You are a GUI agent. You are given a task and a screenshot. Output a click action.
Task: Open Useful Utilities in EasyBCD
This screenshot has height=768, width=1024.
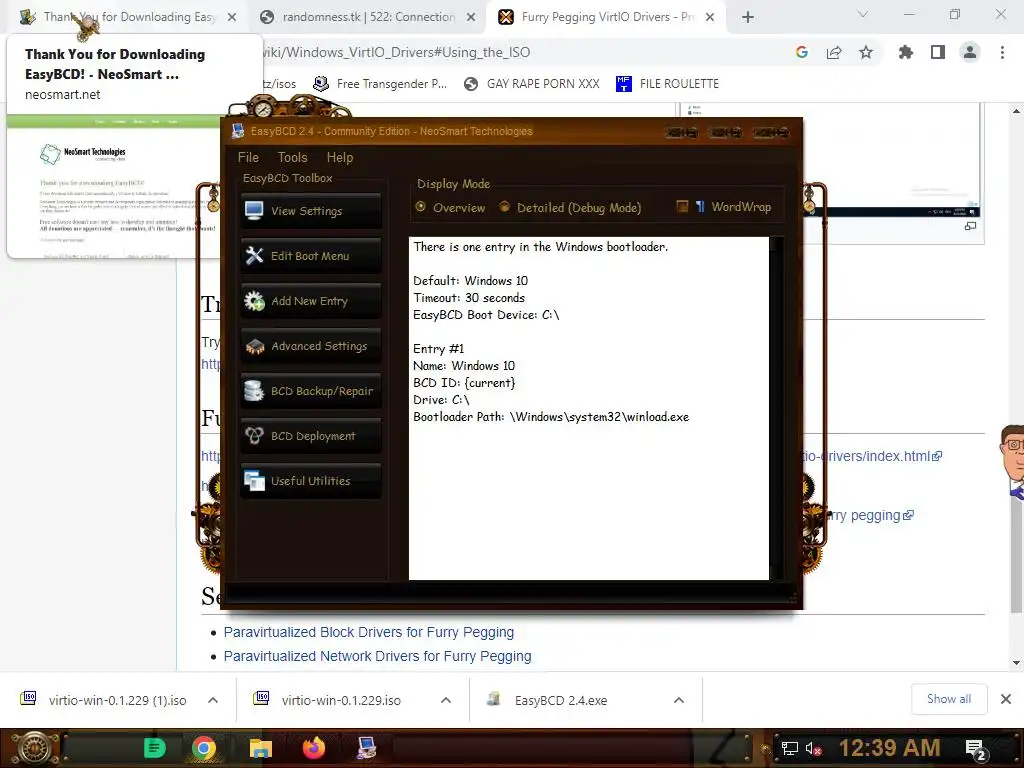[311, 481]
